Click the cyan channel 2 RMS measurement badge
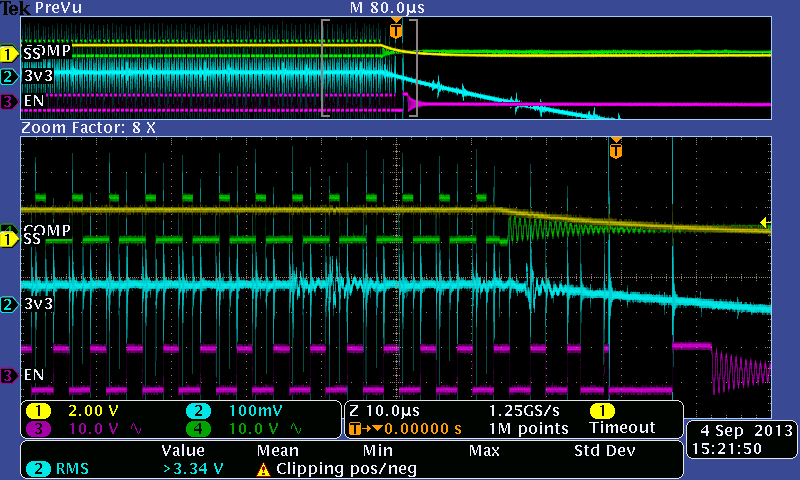Screen dimensions: 800x480 click(x=38, y=469)
